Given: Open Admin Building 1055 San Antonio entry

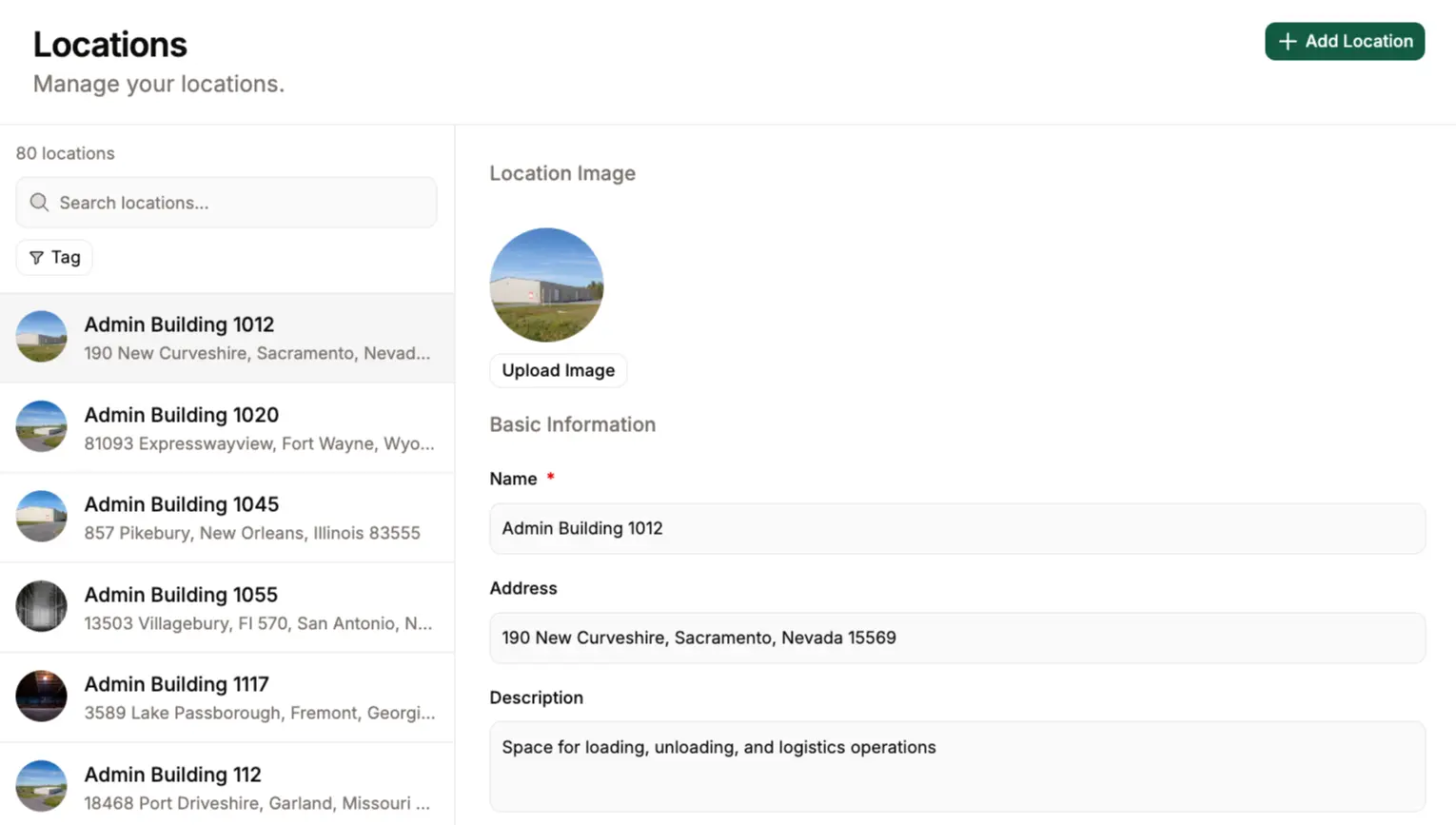Looking at the screenshot, I should [257, 608].
